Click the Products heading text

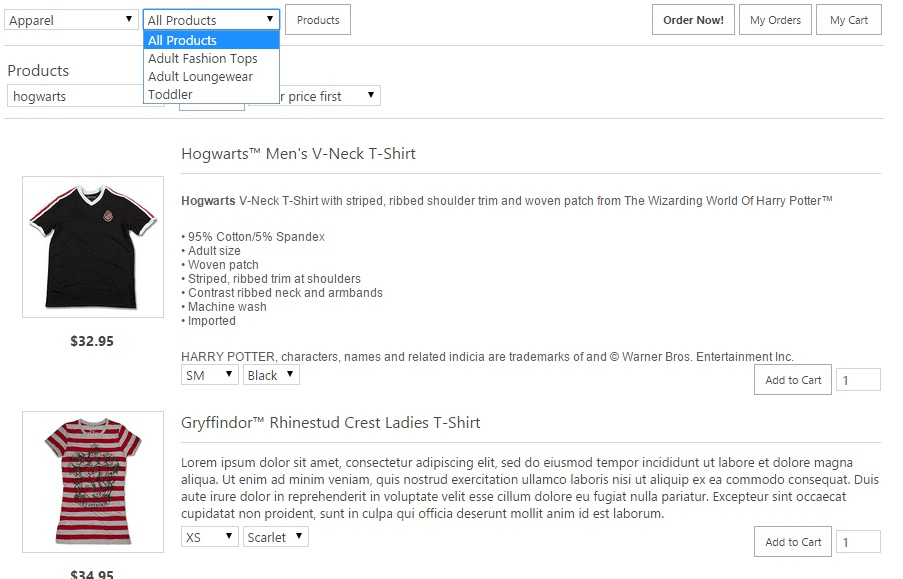click(x=38, y=71)
